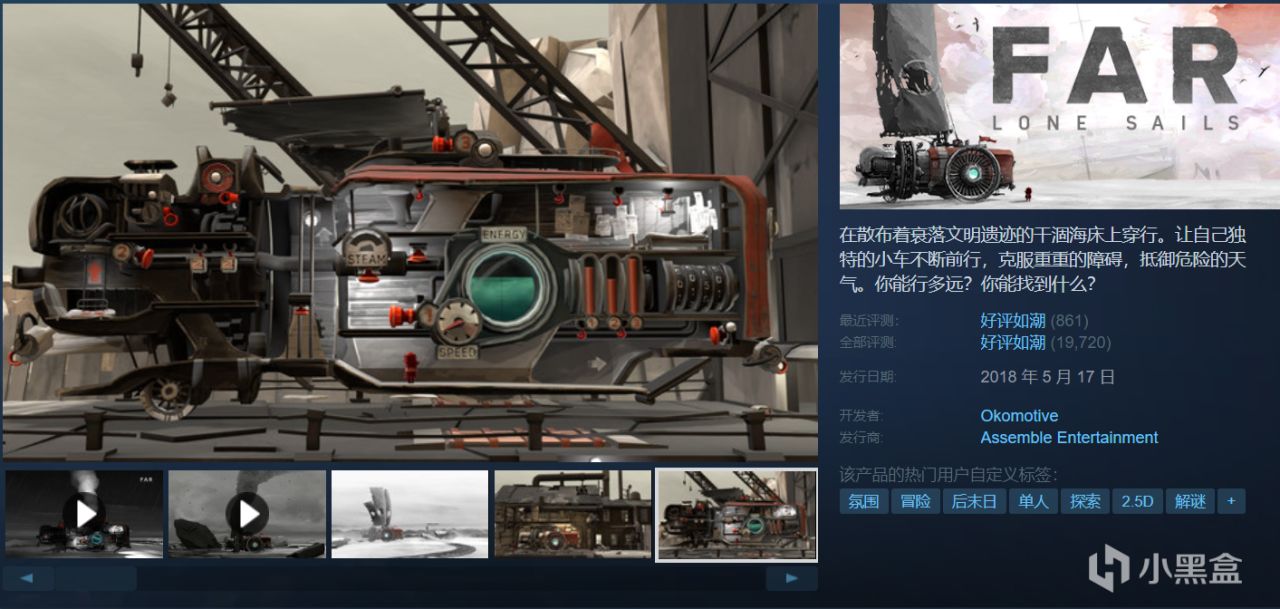Click the 好评如潮 overall reviews link

[1014, 342]
